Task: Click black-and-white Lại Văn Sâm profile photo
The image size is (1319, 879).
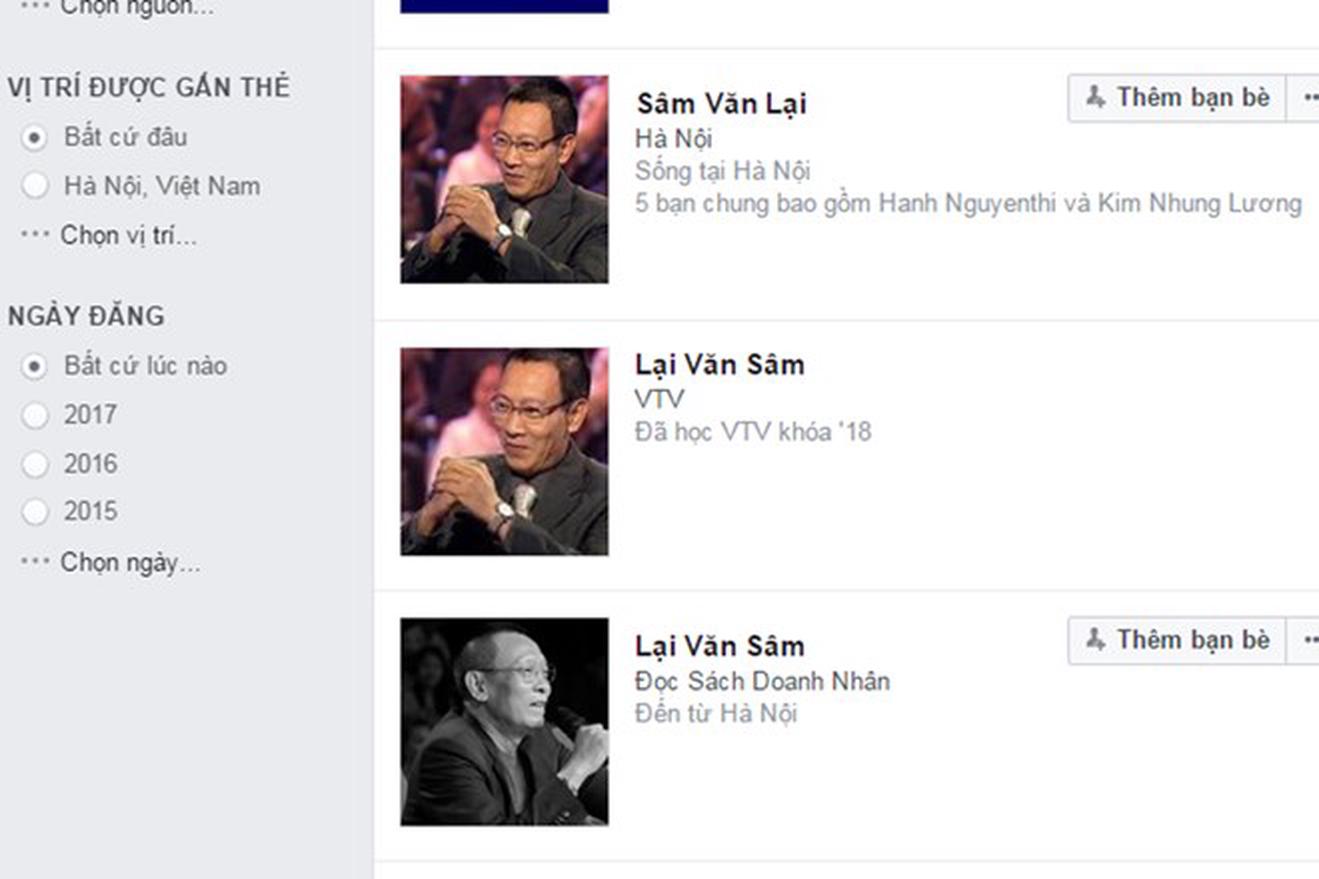Action: pos(504,721)
